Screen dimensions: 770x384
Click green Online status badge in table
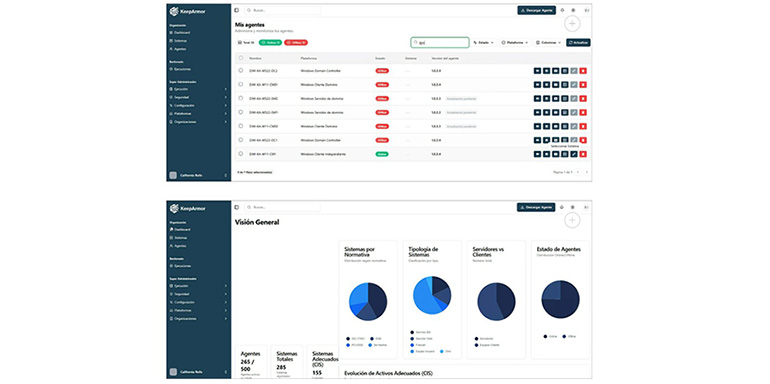382,154
